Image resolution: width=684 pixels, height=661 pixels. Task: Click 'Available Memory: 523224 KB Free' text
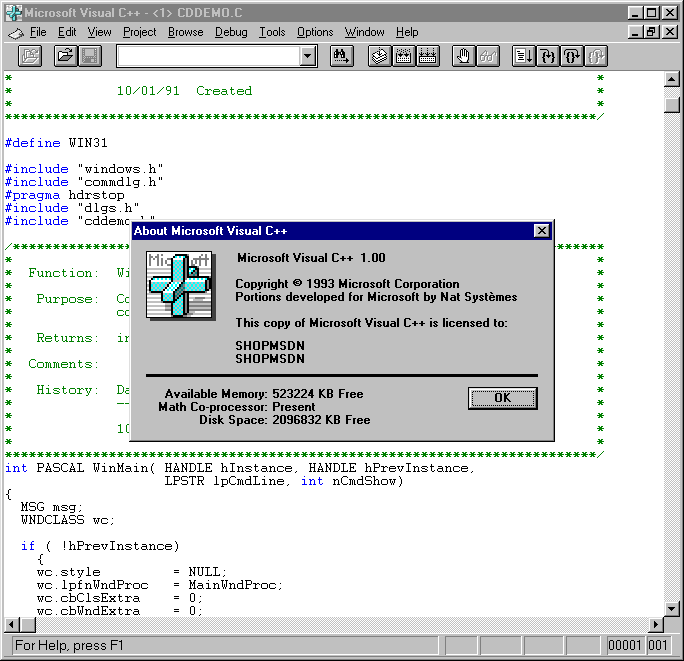(x=264, y=394)
